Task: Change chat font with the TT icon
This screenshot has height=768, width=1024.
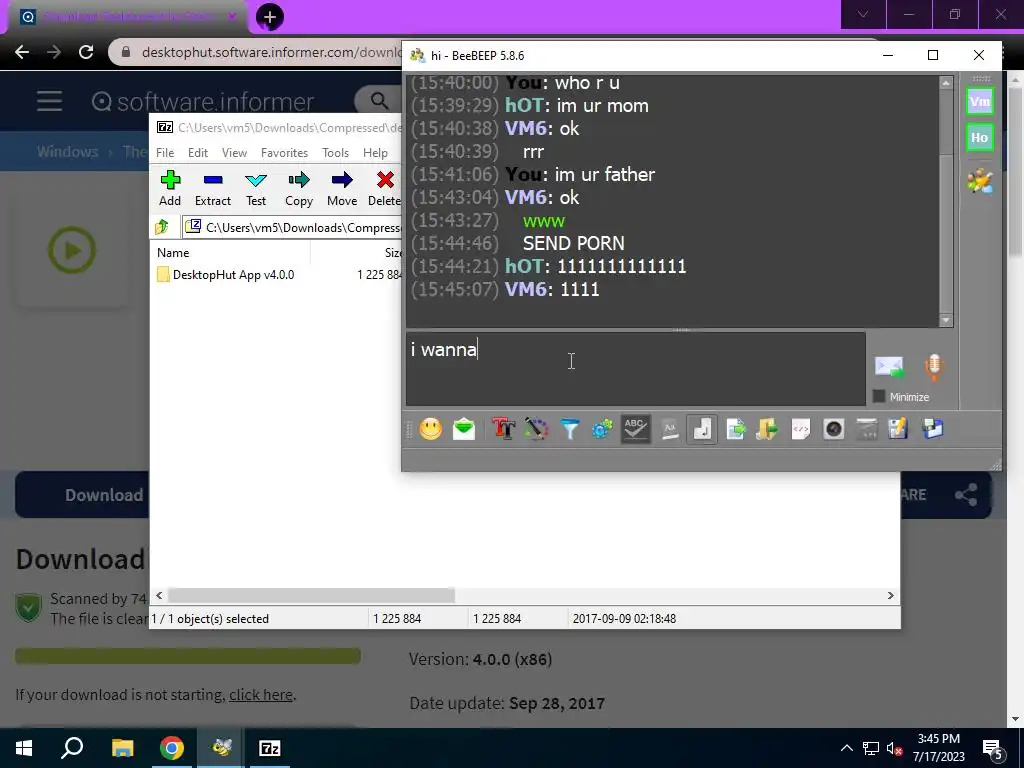Action: click(504, 429)
